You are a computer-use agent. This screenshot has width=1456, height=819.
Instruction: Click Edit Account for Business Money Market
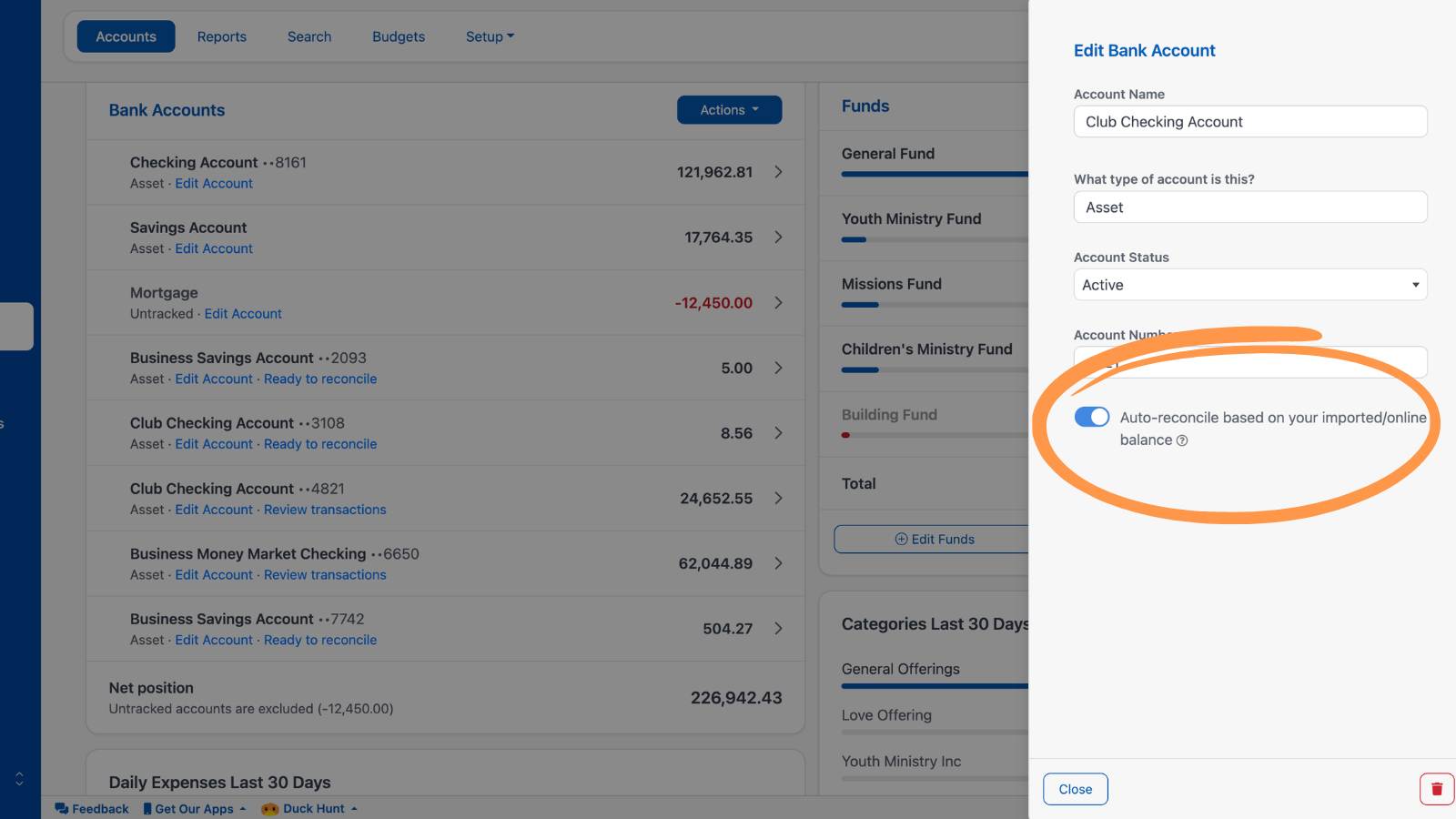pos(214,575)
